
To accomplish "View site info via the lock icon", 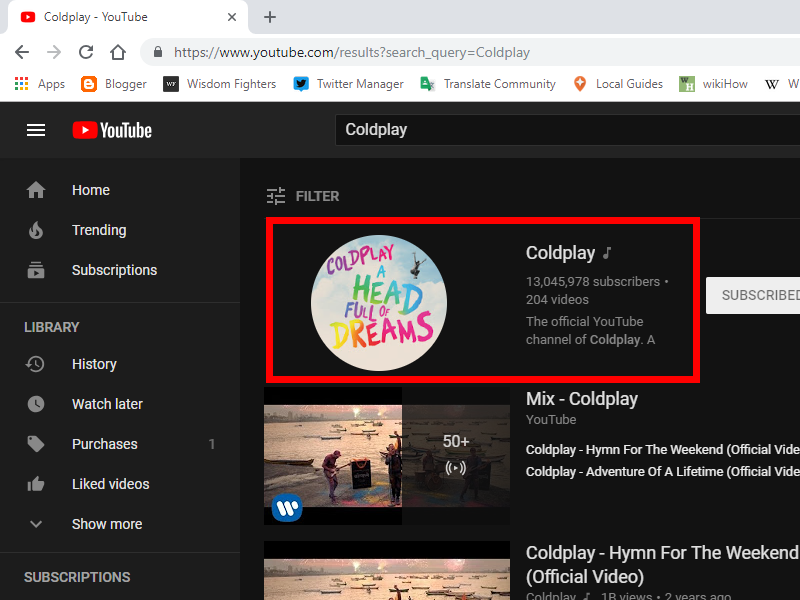I will 158,52.
